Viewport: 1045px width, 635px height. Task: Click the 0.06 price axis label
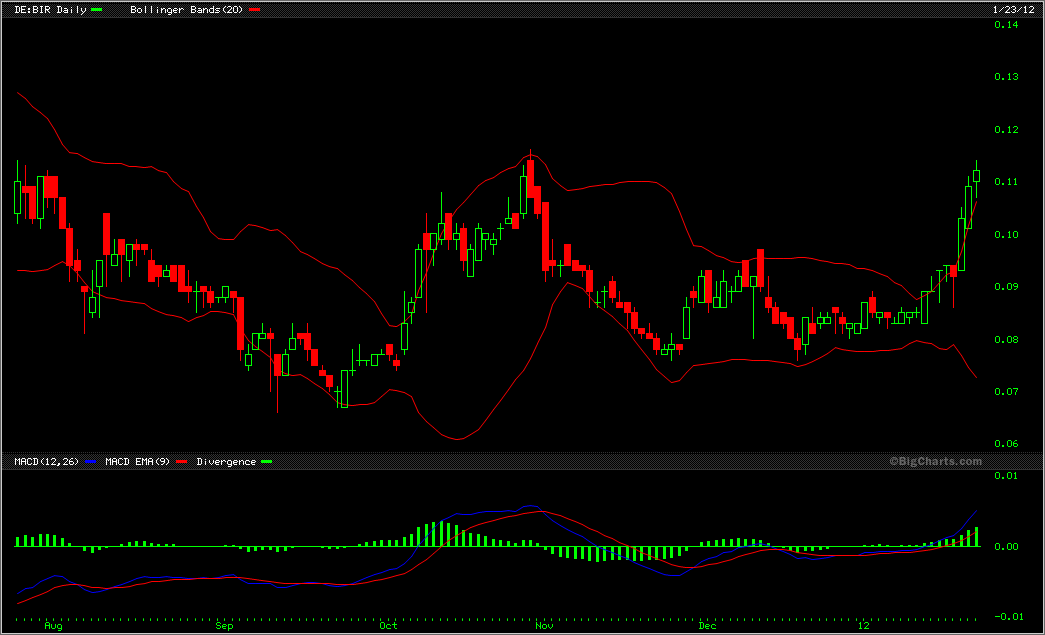(x=1006, y=444)
